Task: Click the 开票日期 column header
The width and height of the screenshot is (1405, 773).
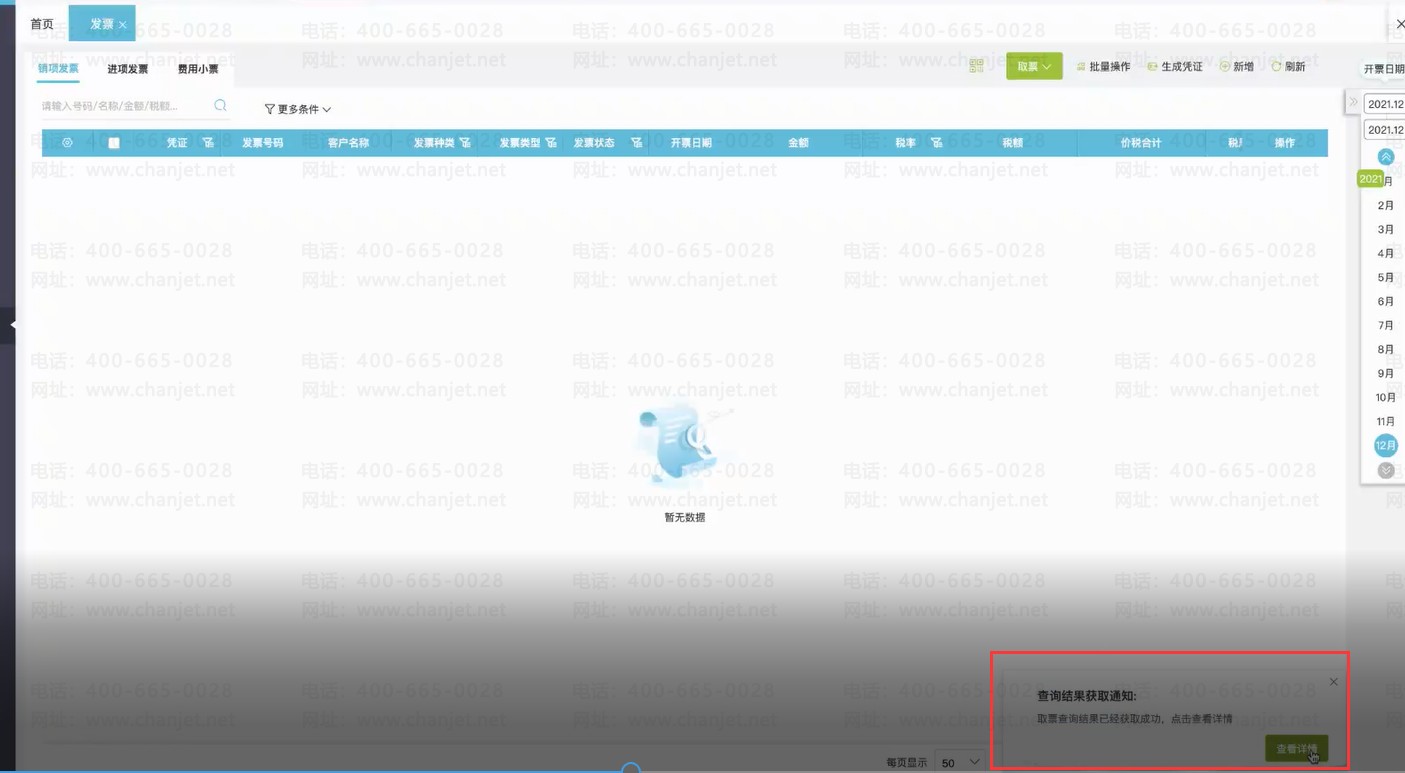Action: click(x=691, y=143)
